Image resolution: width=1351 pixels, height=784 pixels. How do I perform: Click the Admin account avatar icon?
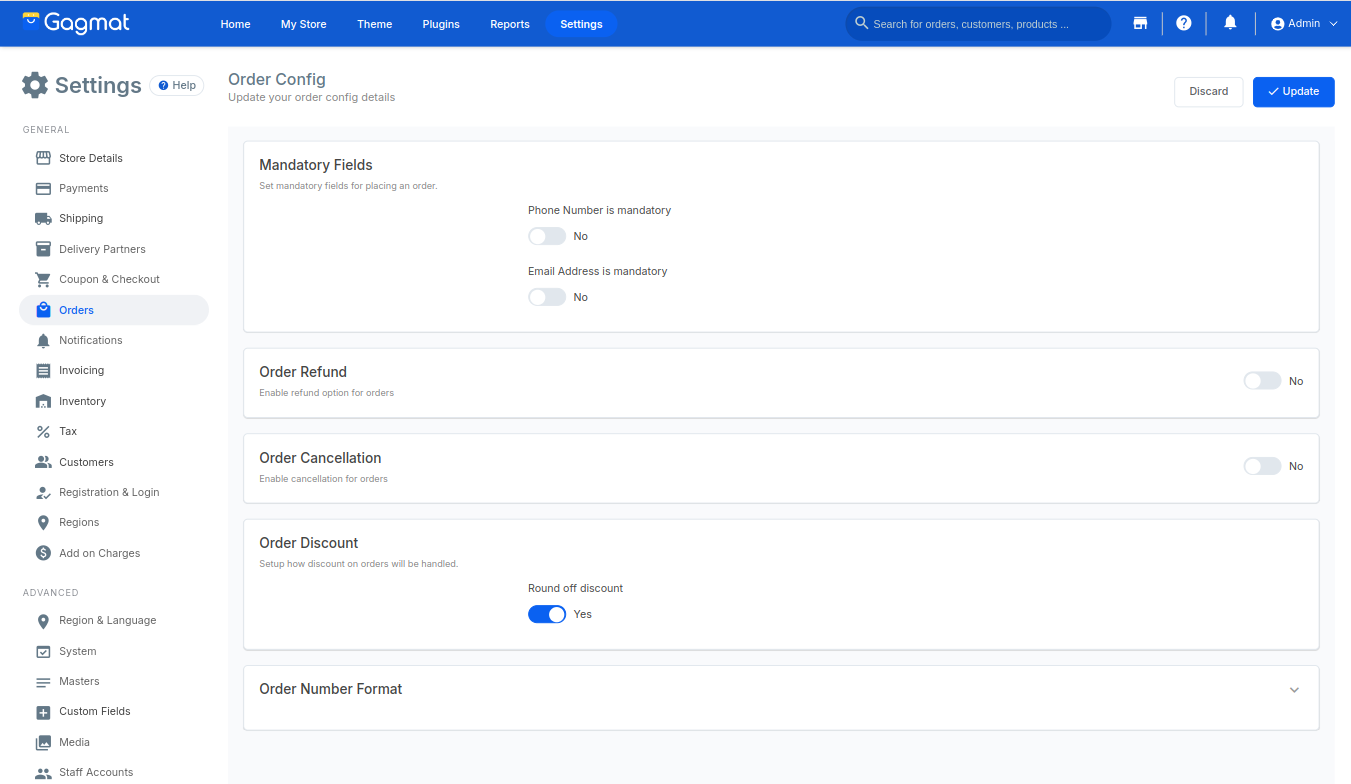1277,24
